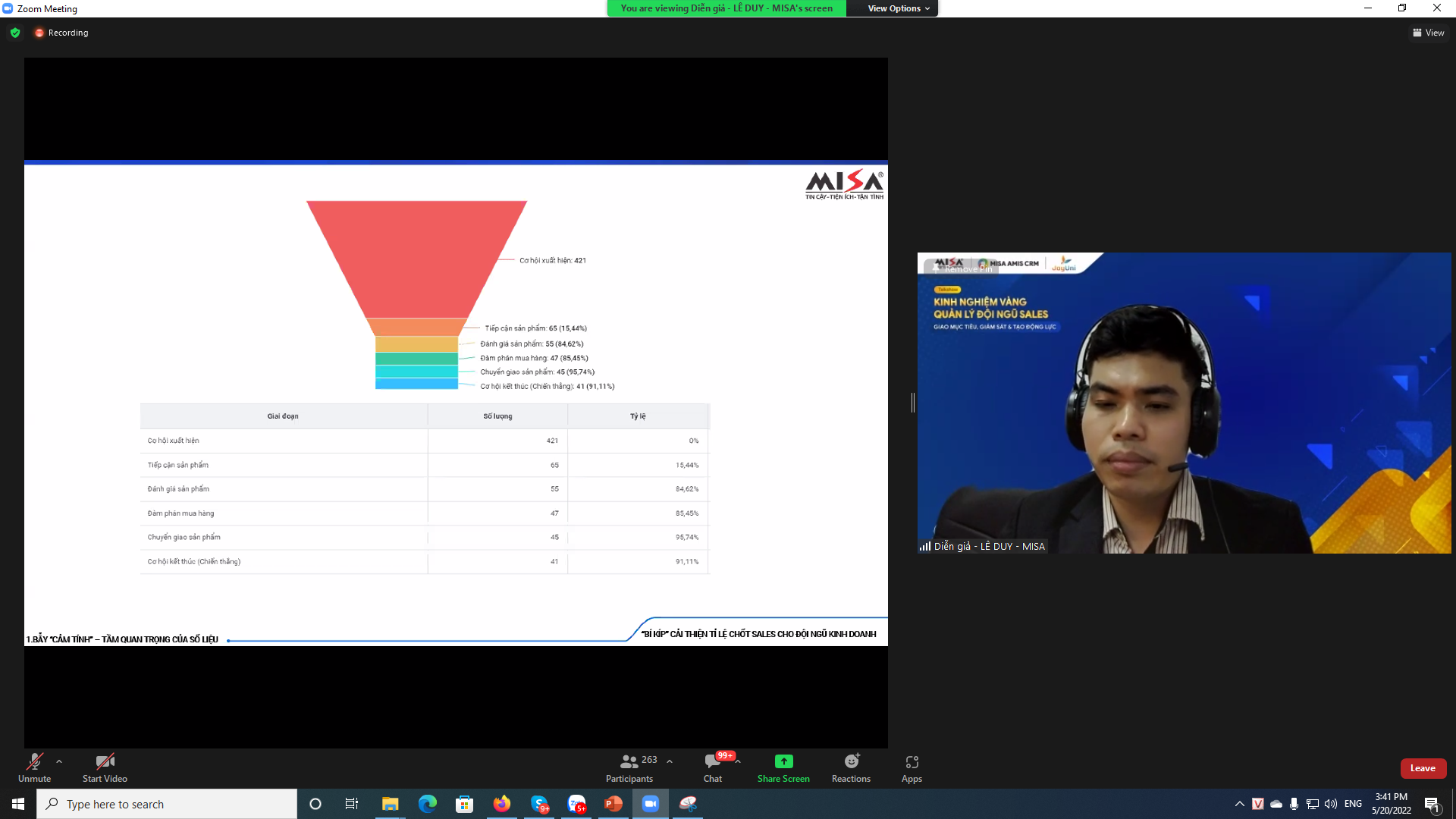Open the Participants panel icon
This screenshot has width=1456, height=819.
[x=629, y=761]
